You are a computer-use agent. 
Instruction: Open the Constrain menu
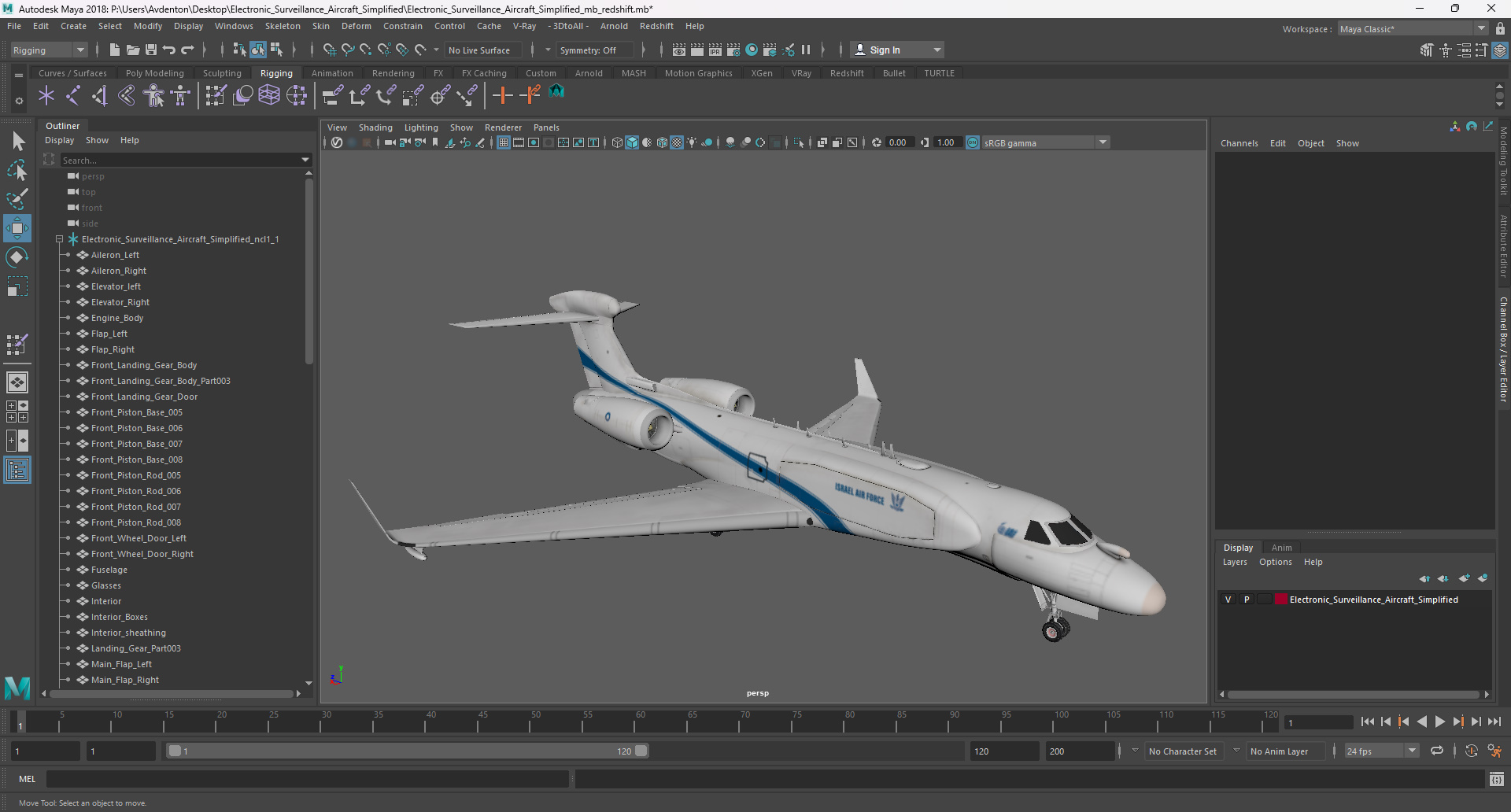[x=402, y=26]
